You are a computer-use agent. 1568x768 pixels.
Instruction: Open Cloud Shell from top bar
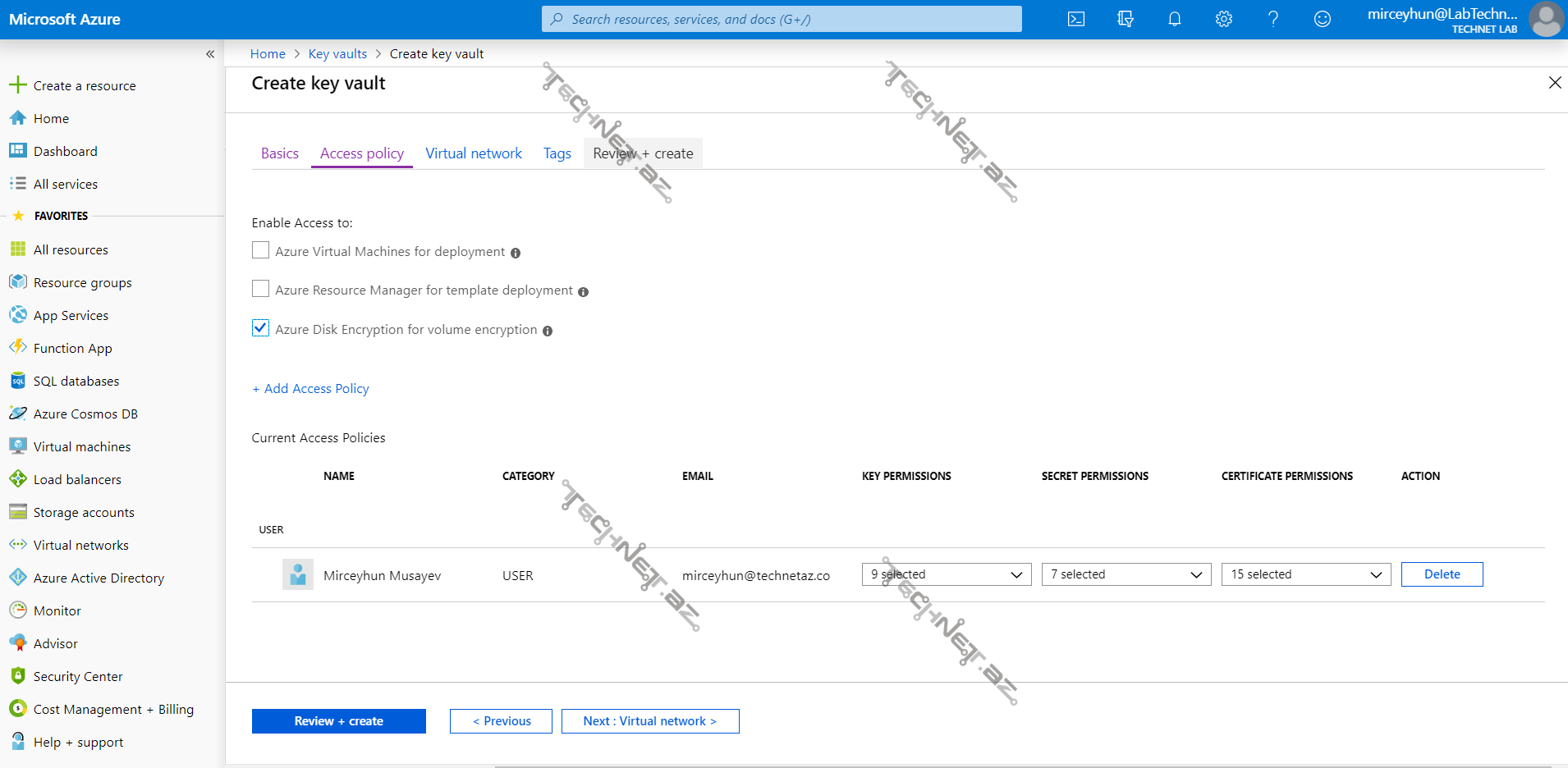click(x=1075, y=19)
